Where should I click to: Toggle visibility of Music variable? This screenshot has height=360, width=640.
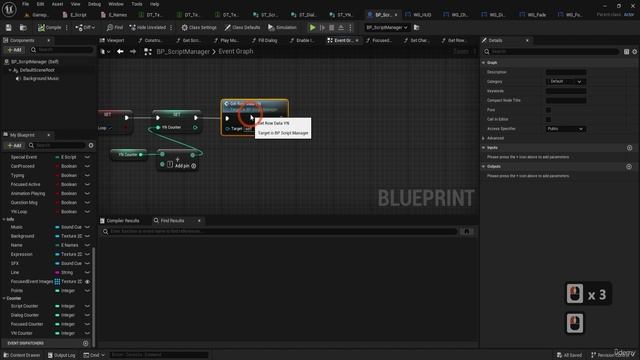[87, 227]
